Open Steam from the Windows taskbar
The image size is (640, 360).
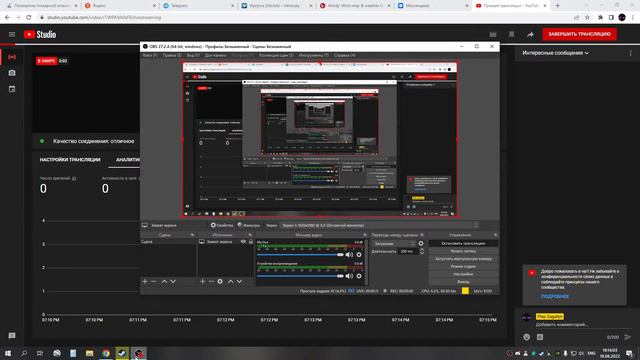pos(122,353)
